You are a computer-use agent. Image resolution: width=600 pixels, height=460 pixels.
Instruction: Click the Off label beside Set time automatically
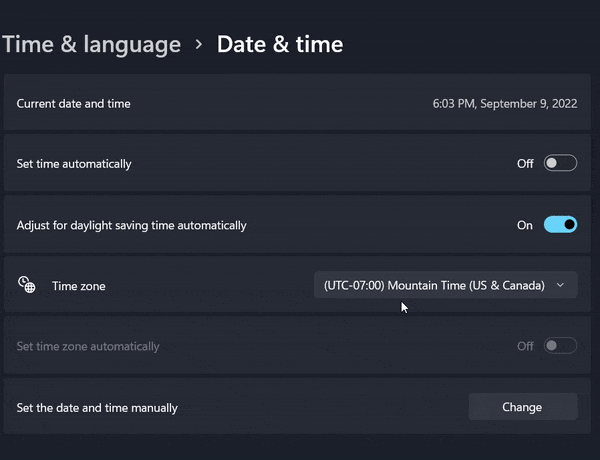525,164
